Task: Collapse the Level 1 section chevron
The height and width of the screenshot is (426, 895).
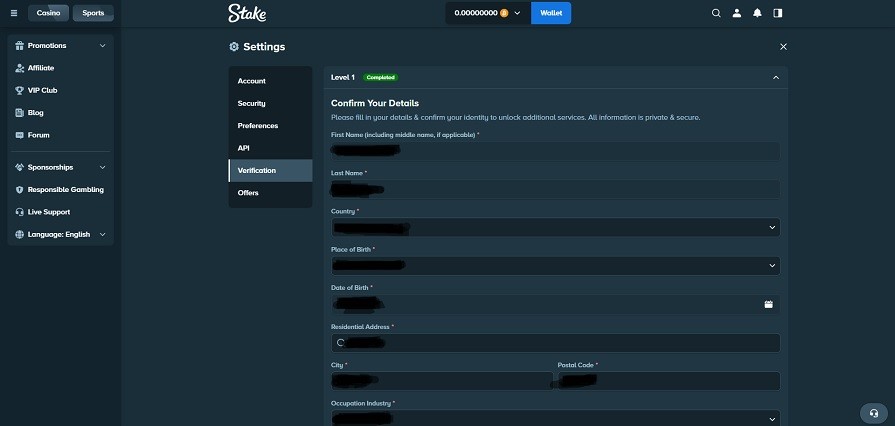Action: coord(776,78)
